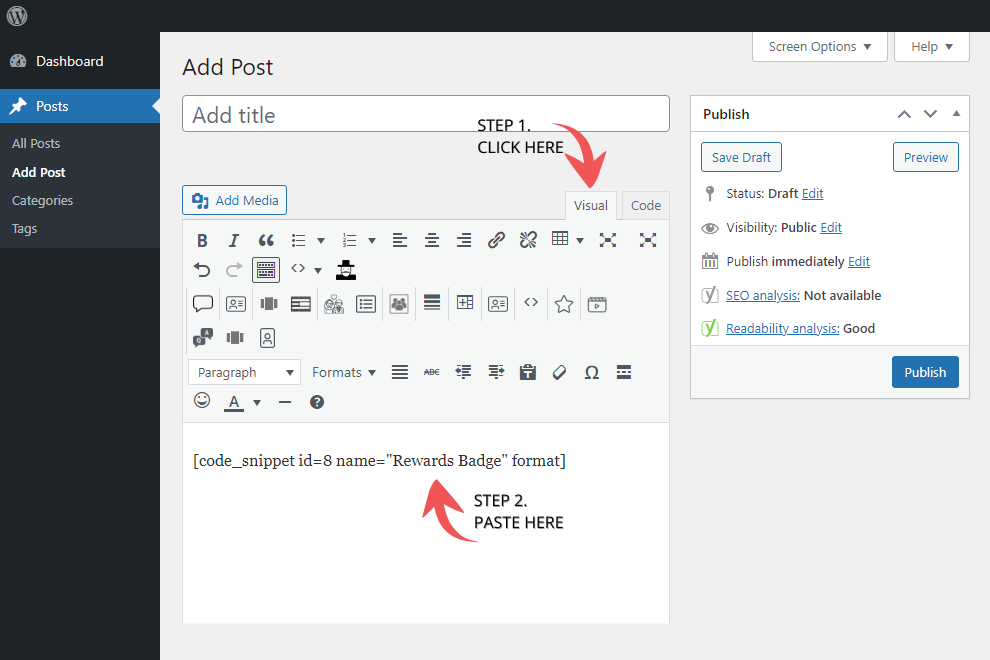The width and height of the screenshot is (990, 660).
Task: Click the Add Media button
Action: pyautogui.click(x=234, y=200)
